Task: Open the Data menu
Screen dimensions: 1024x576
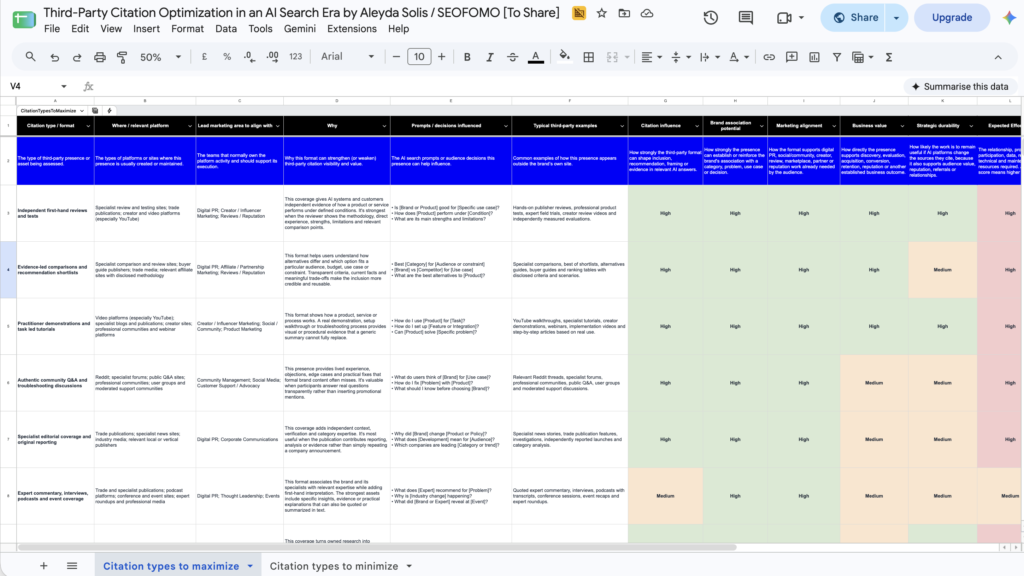Action: pyautogui.click(x=226, y=29)
